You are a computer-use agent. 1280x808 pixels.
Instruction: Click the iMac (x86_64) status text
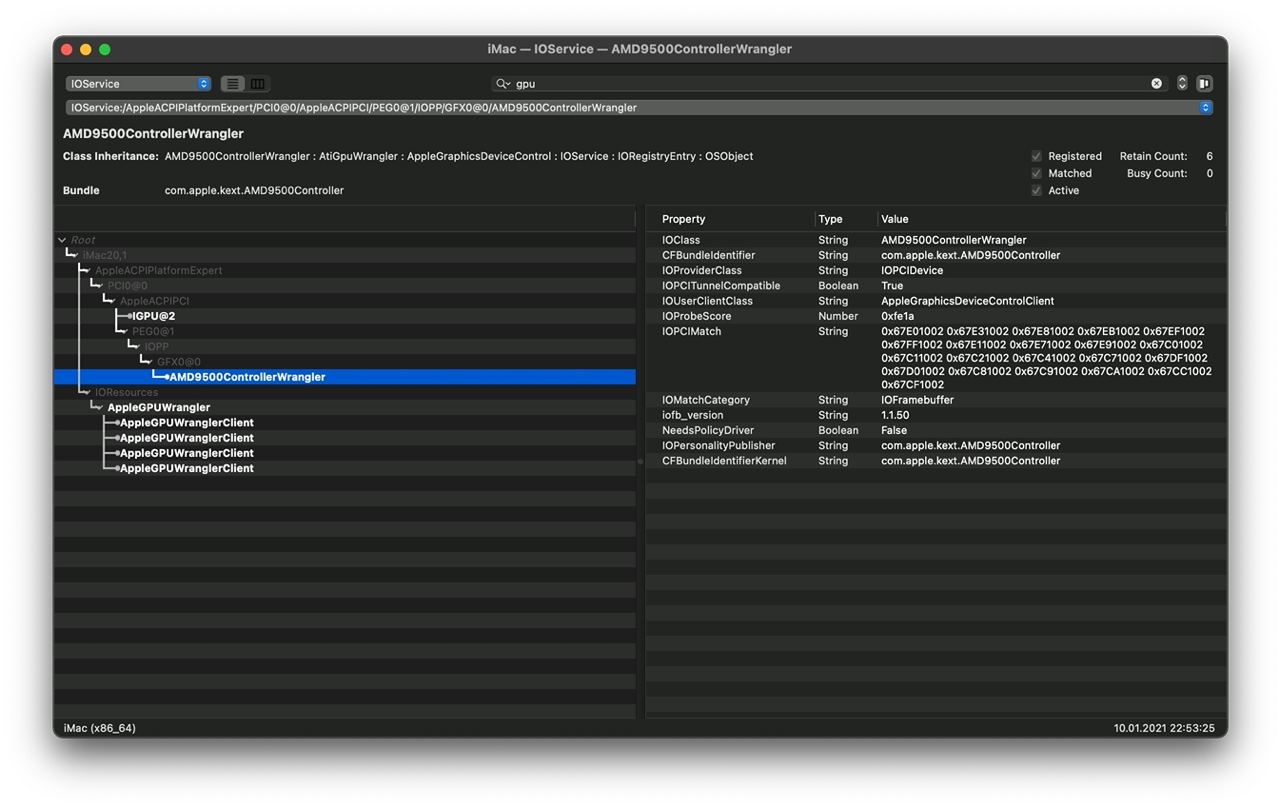tap(100, 728)
